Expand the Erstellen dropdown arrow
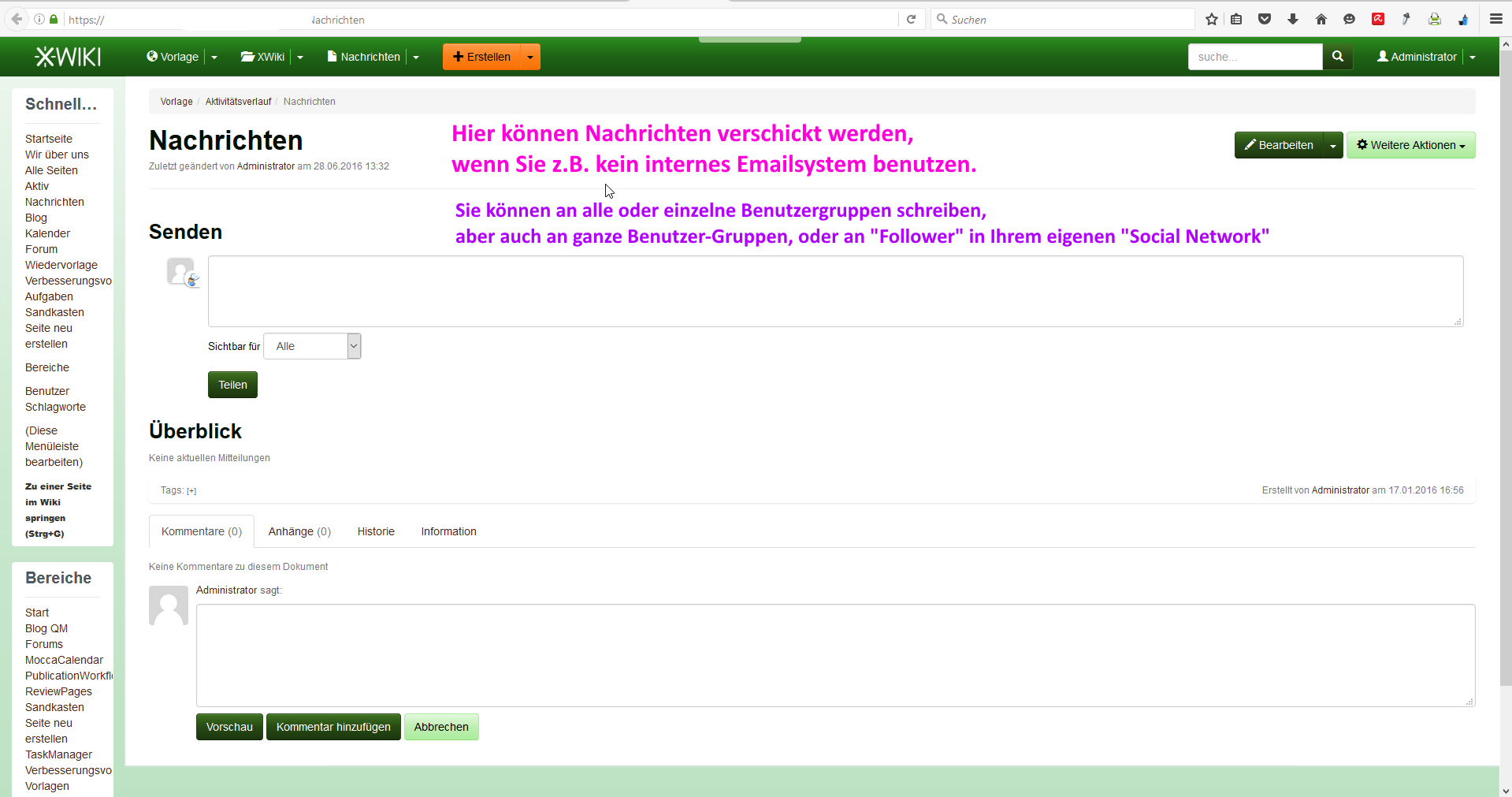The height and width of the screenshot is (797, 1512). click(530, 58)
